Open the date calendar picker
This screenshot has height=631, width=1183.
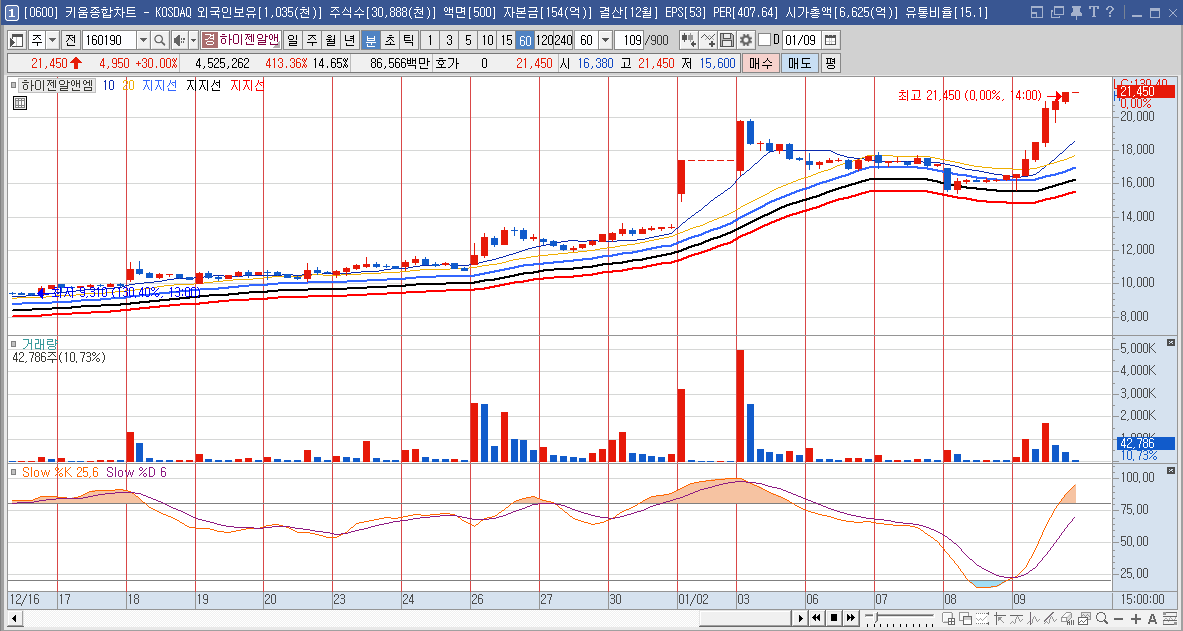click(x=831, y=40)
